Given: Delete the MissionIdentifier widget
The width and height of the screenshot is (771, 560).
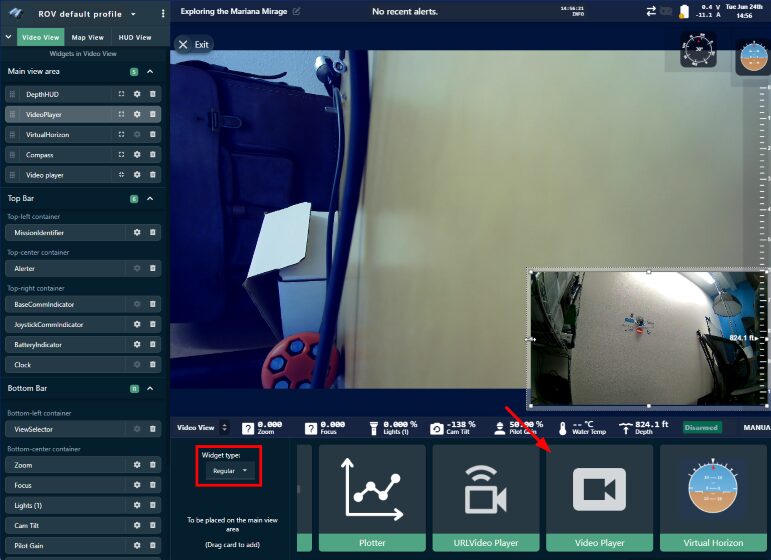Looking at the screenshot, I should pyautogui.click(x=153, y=232).
